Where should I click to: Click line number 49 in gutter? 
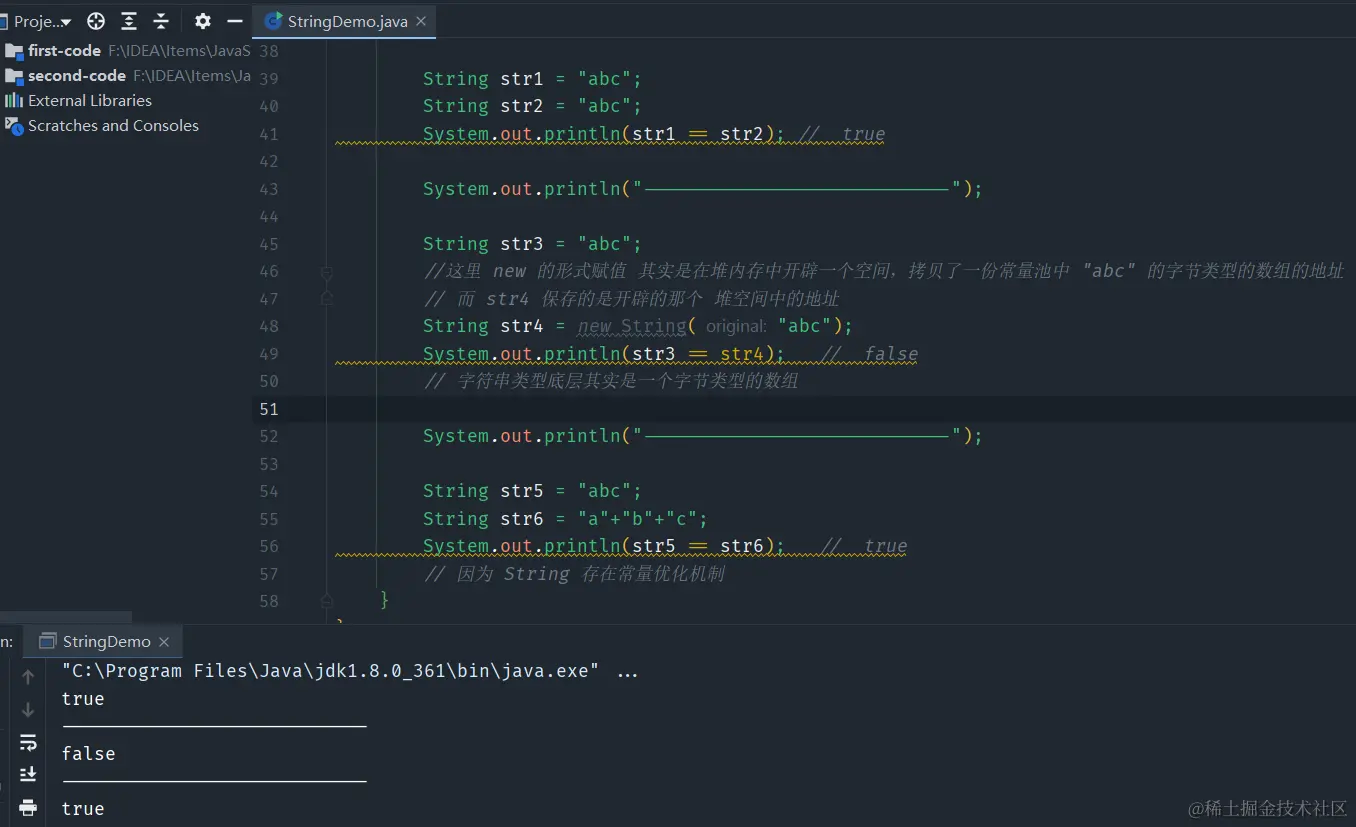(268, 354)
